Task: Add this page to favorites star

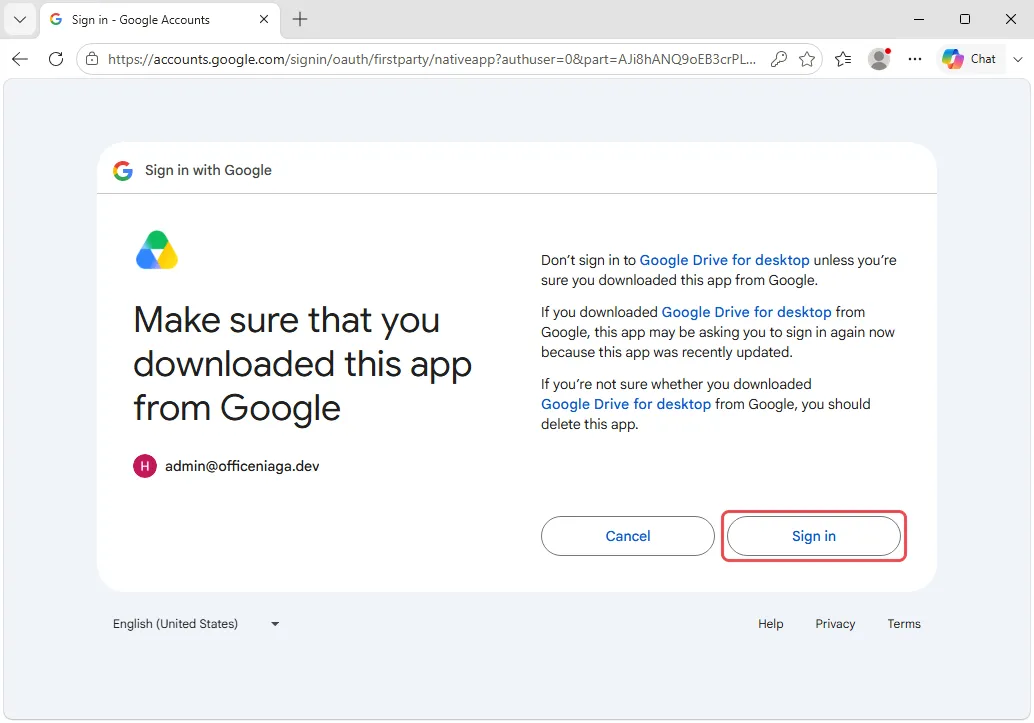Action: tap(806, 59)
